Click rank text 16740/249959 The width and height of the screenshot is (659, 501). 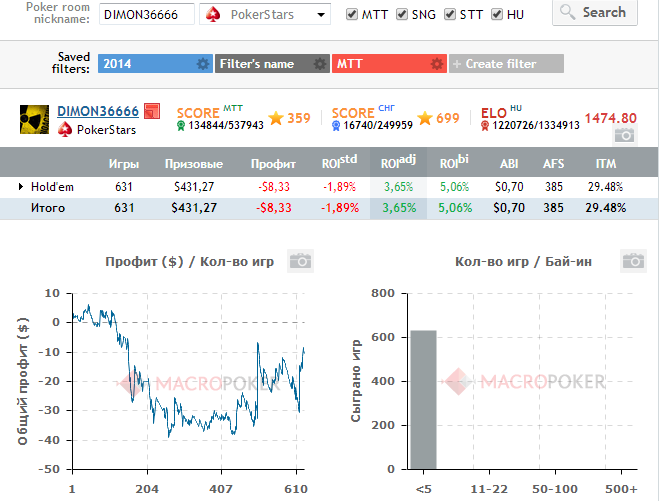[378, 125]
